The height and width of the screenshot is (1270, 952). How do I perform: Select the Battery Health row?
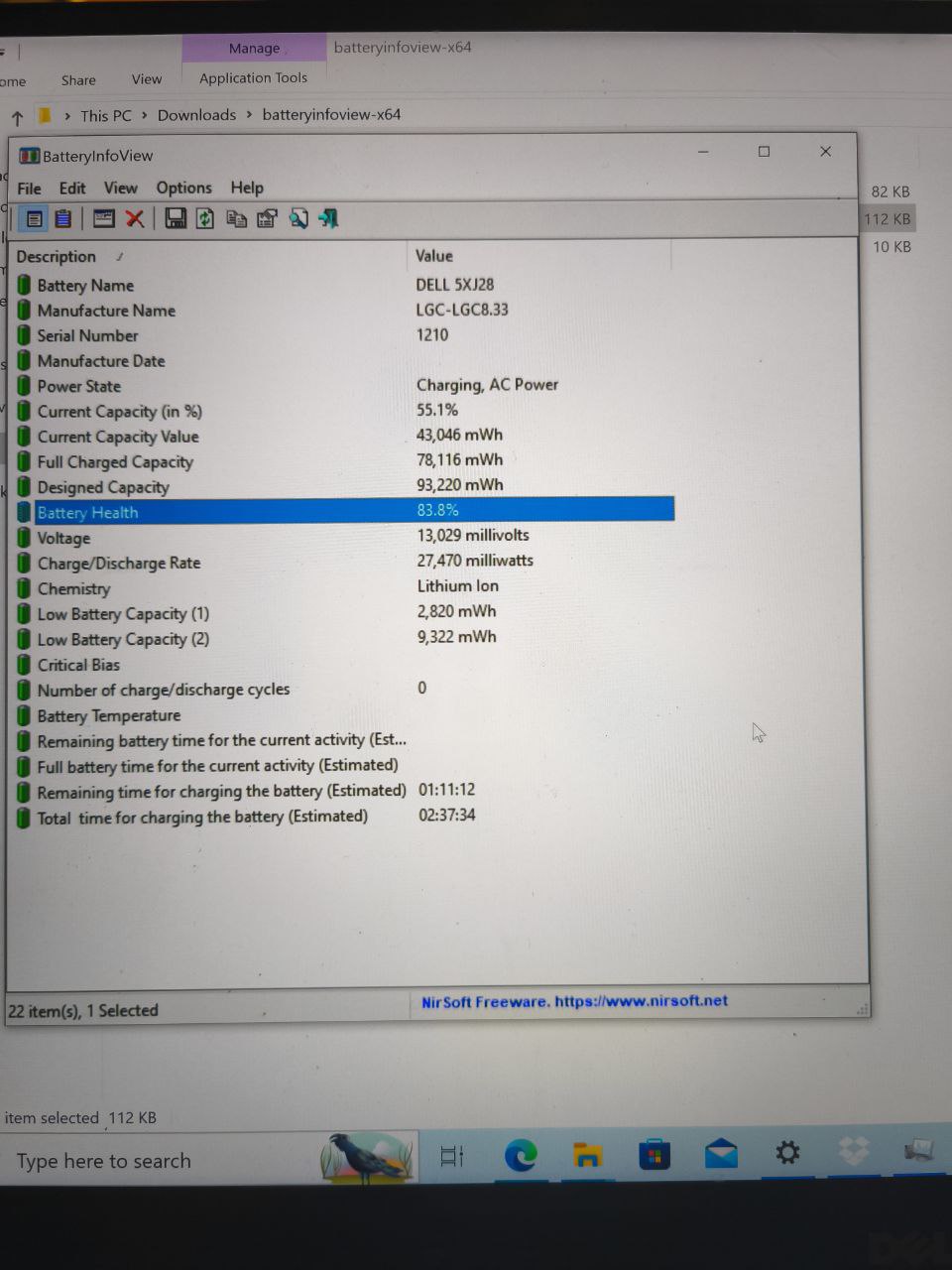[x=87, y=513]
